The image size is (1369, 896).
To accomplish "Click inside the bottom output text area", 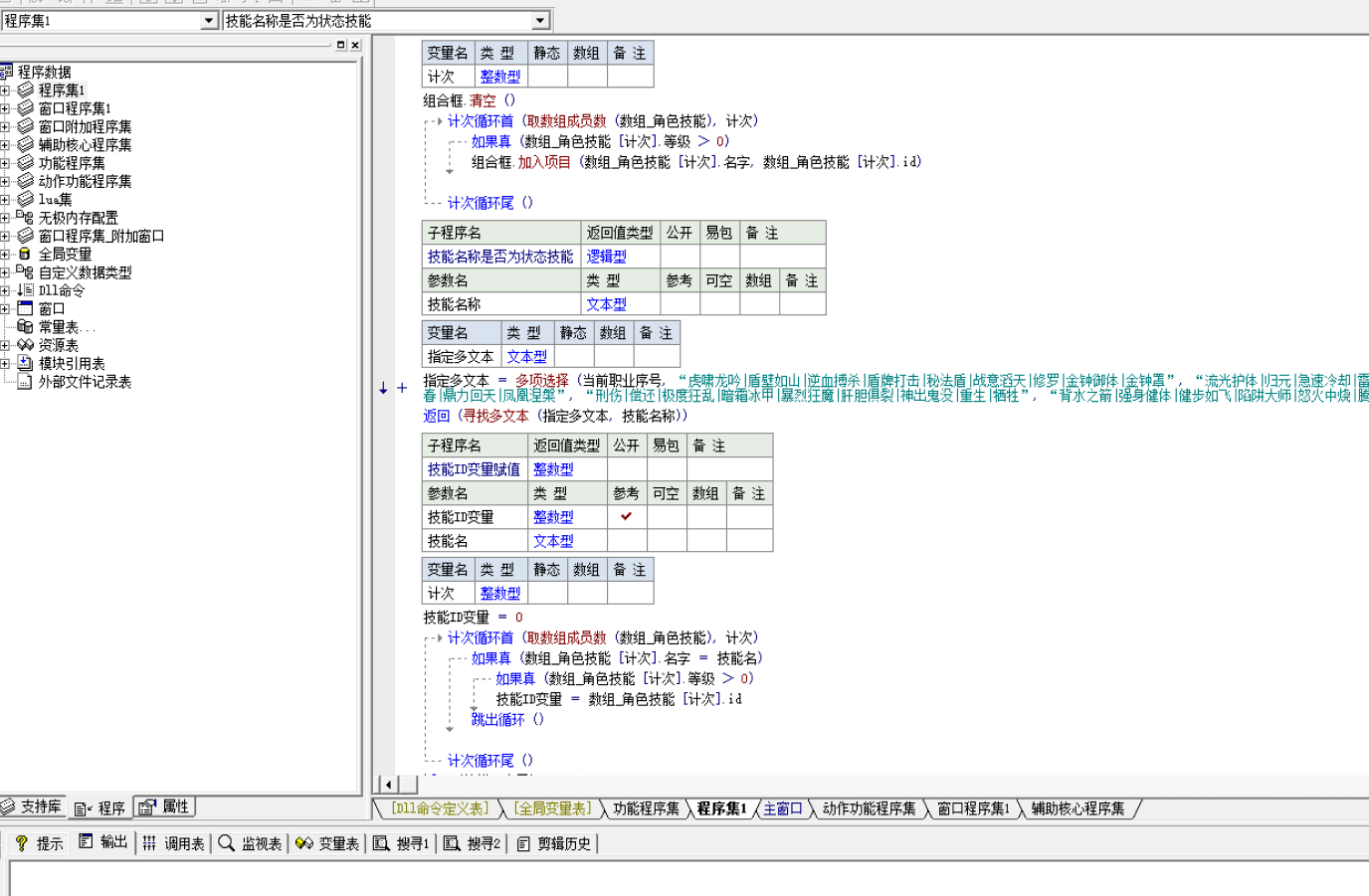I will (688, 878).
